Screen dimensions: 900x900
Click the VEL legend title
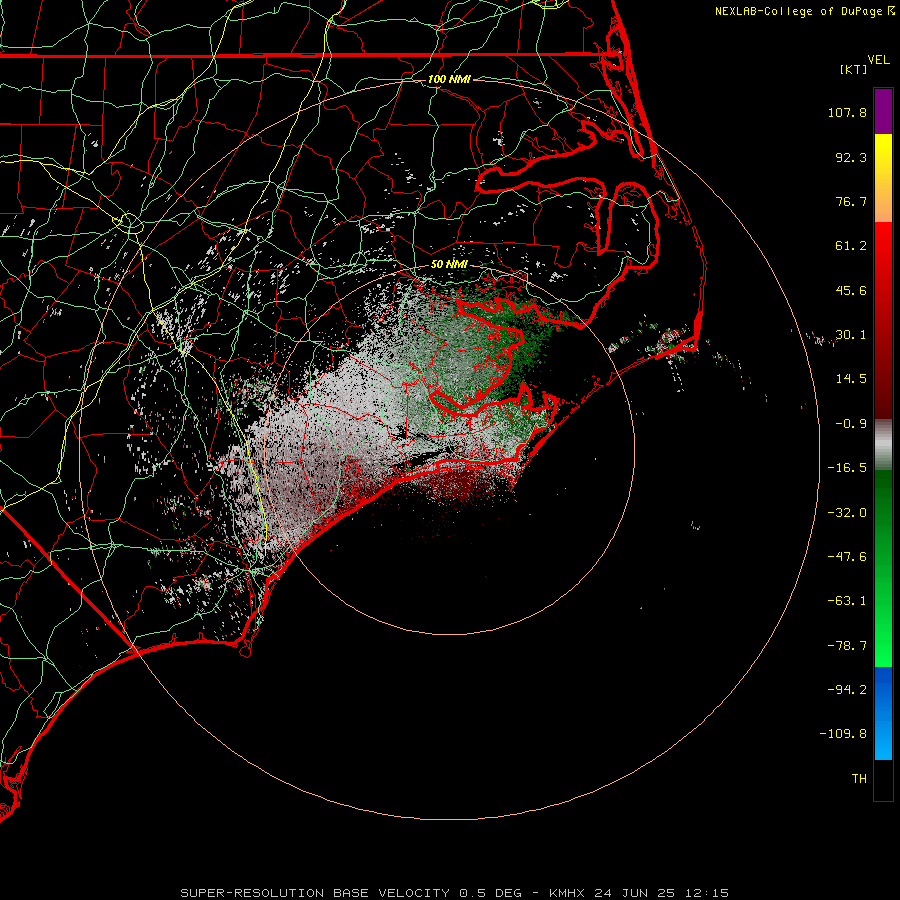tap(878, 60)
